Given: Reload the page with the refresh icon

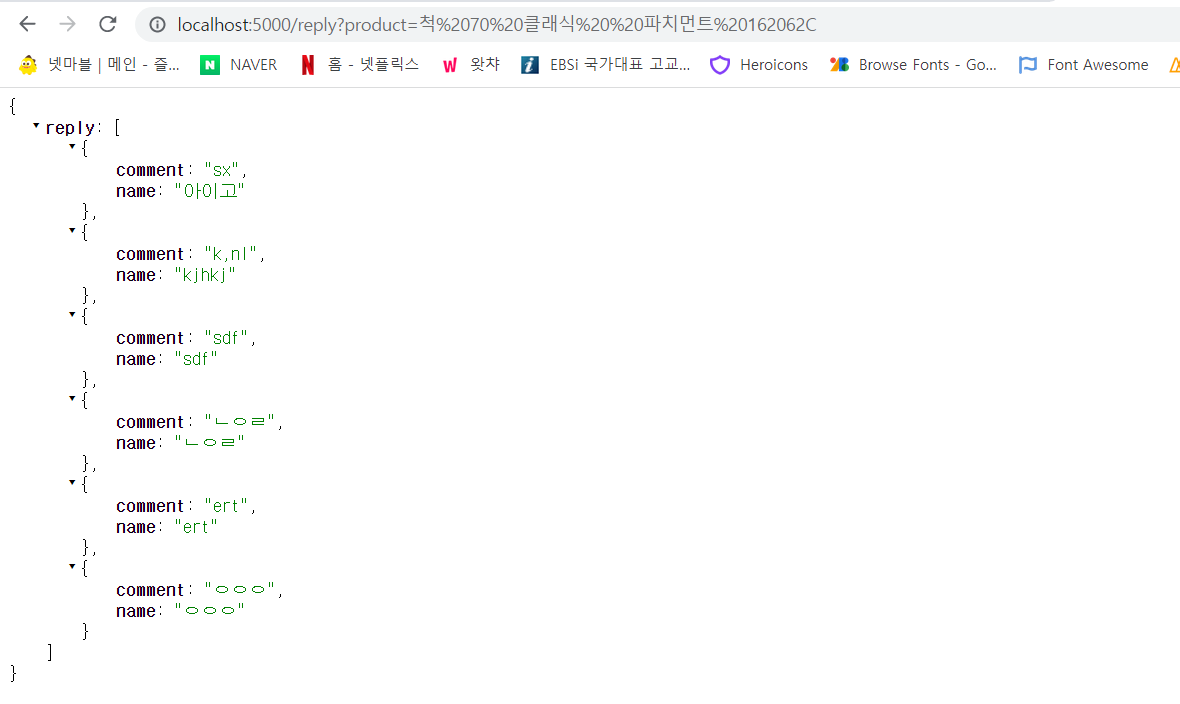Looking at the screenshot, I should pyautogui.click(x=108, y=24).
